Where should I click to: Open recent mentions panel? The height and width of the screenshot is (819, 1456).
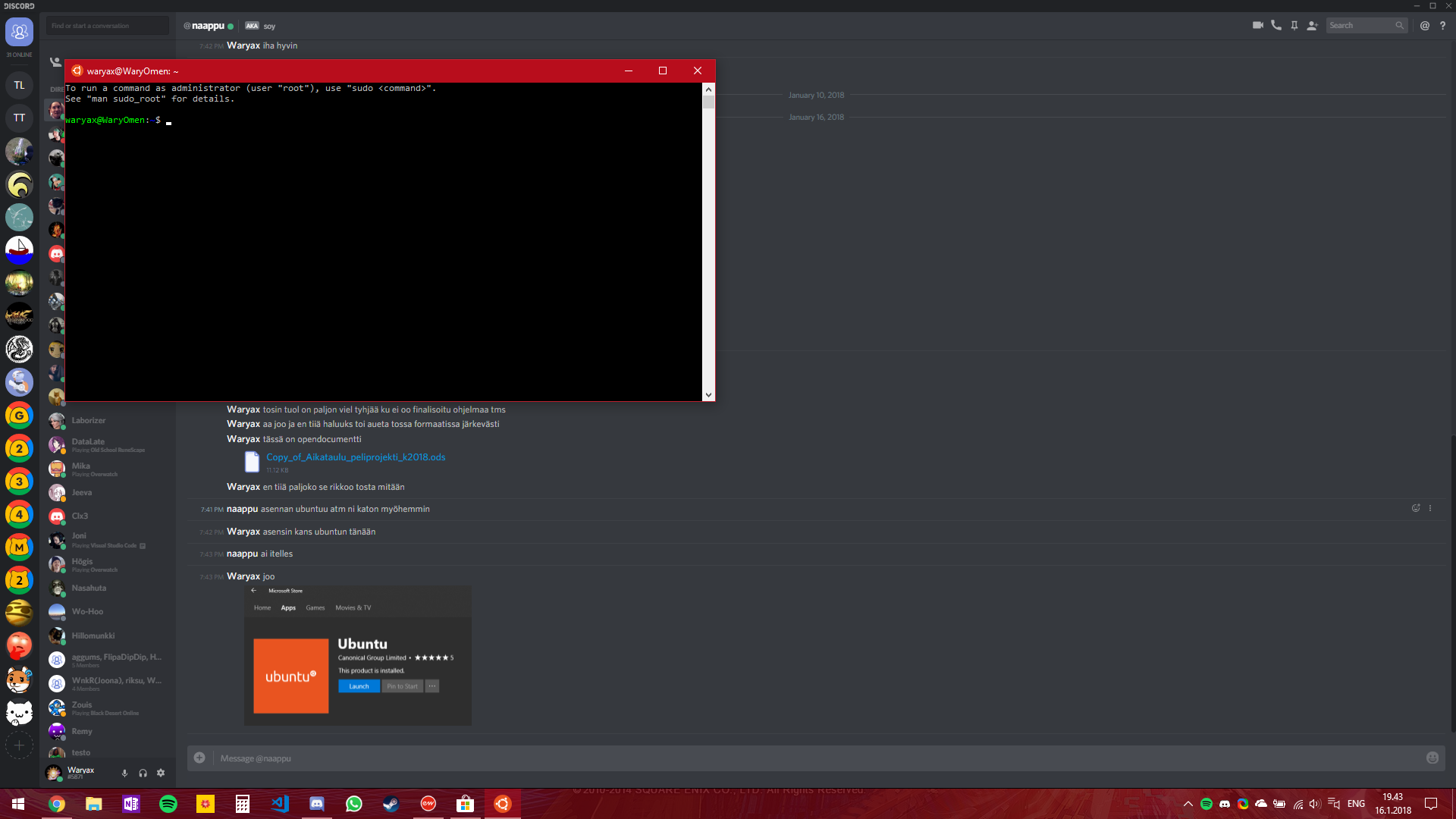click(x=1425, y=26)
